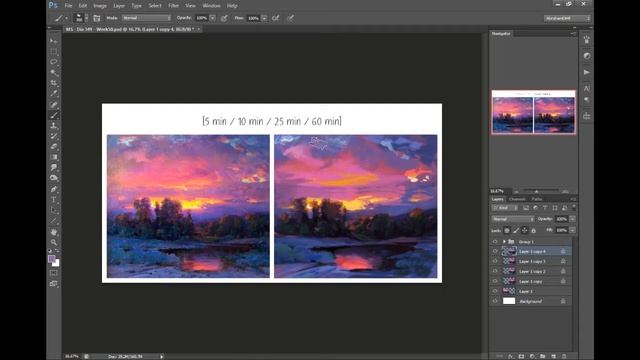This screenshot has width=640, height=360.
Task: Select the Clone Stamp tool
Action: point(53,126)
